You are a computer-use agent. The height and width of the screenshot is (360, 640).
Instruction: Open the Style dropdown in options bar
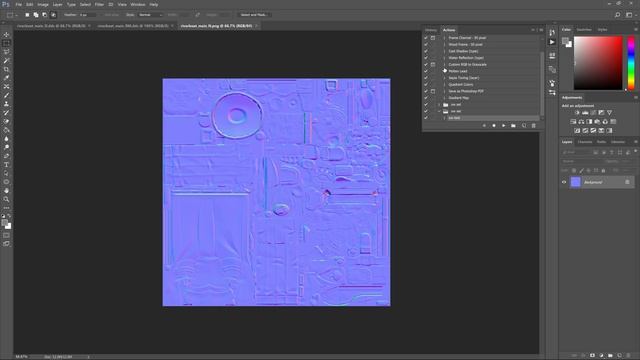(151, 15)
